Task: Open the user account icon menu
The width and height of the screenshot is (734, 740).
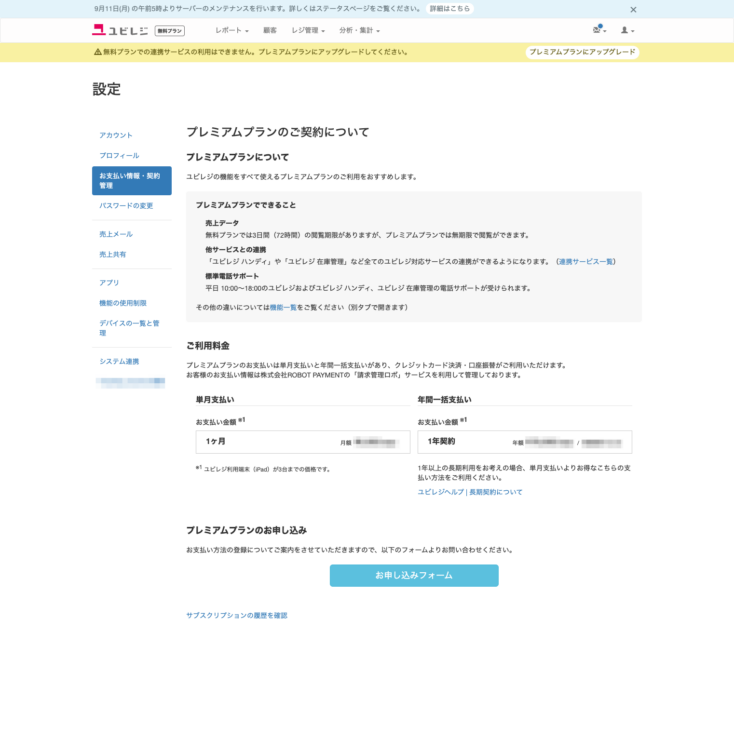Action: pyautogui.click(x=627, y=30)
